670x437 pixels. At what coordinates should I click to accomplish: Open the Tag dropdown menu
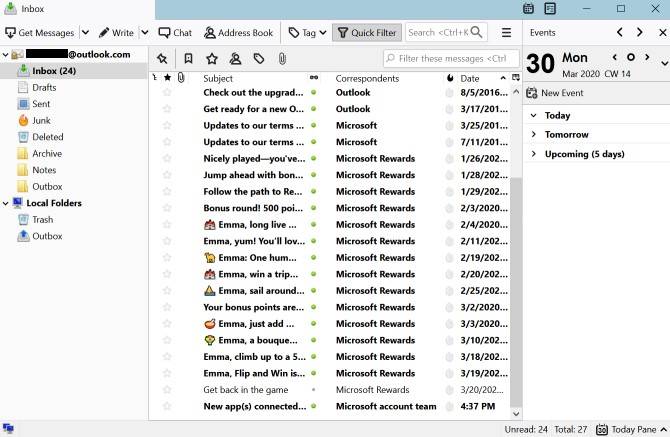308,32
